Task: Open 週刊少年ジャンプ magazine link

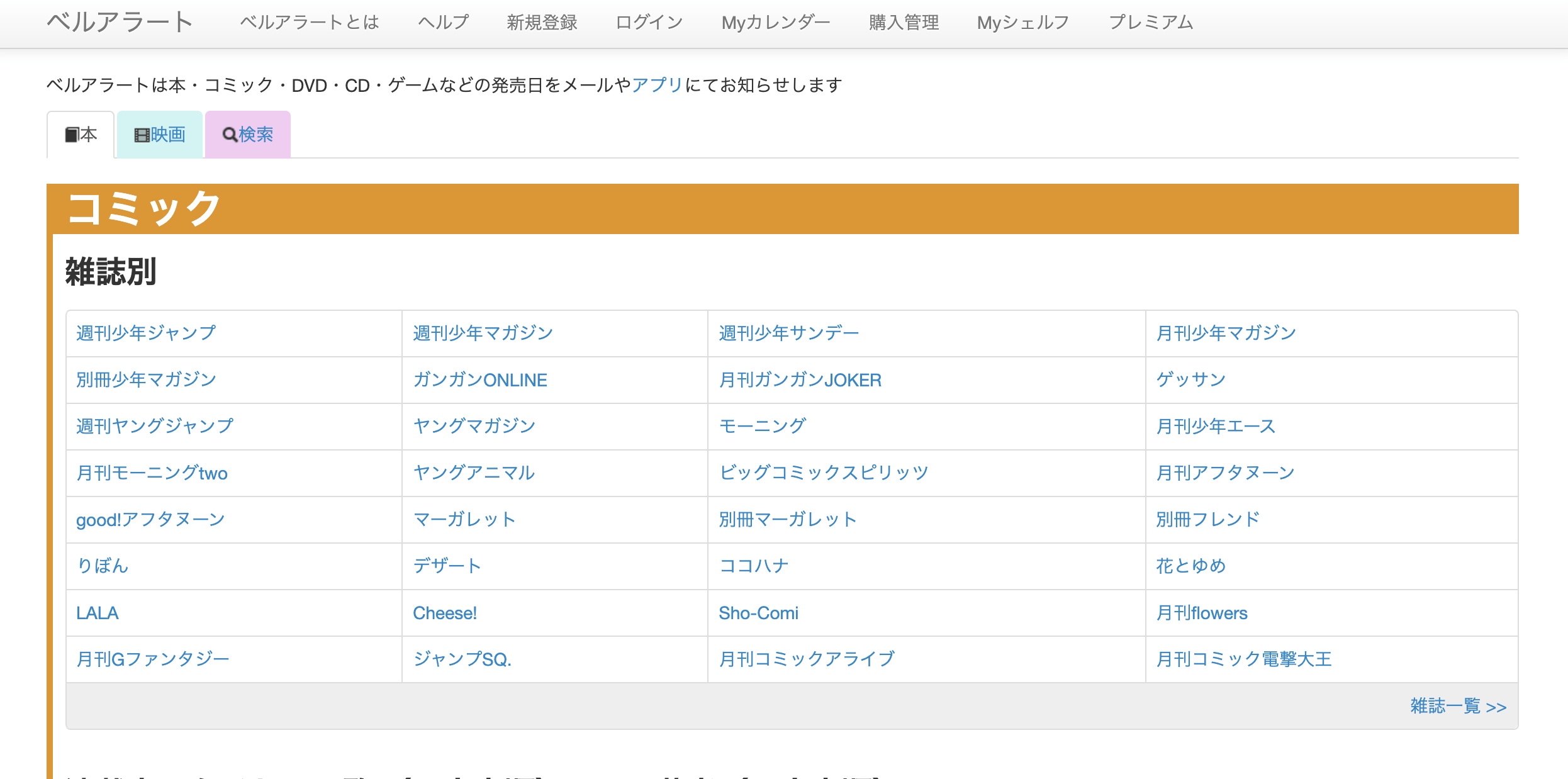Action: click(146, 333)
